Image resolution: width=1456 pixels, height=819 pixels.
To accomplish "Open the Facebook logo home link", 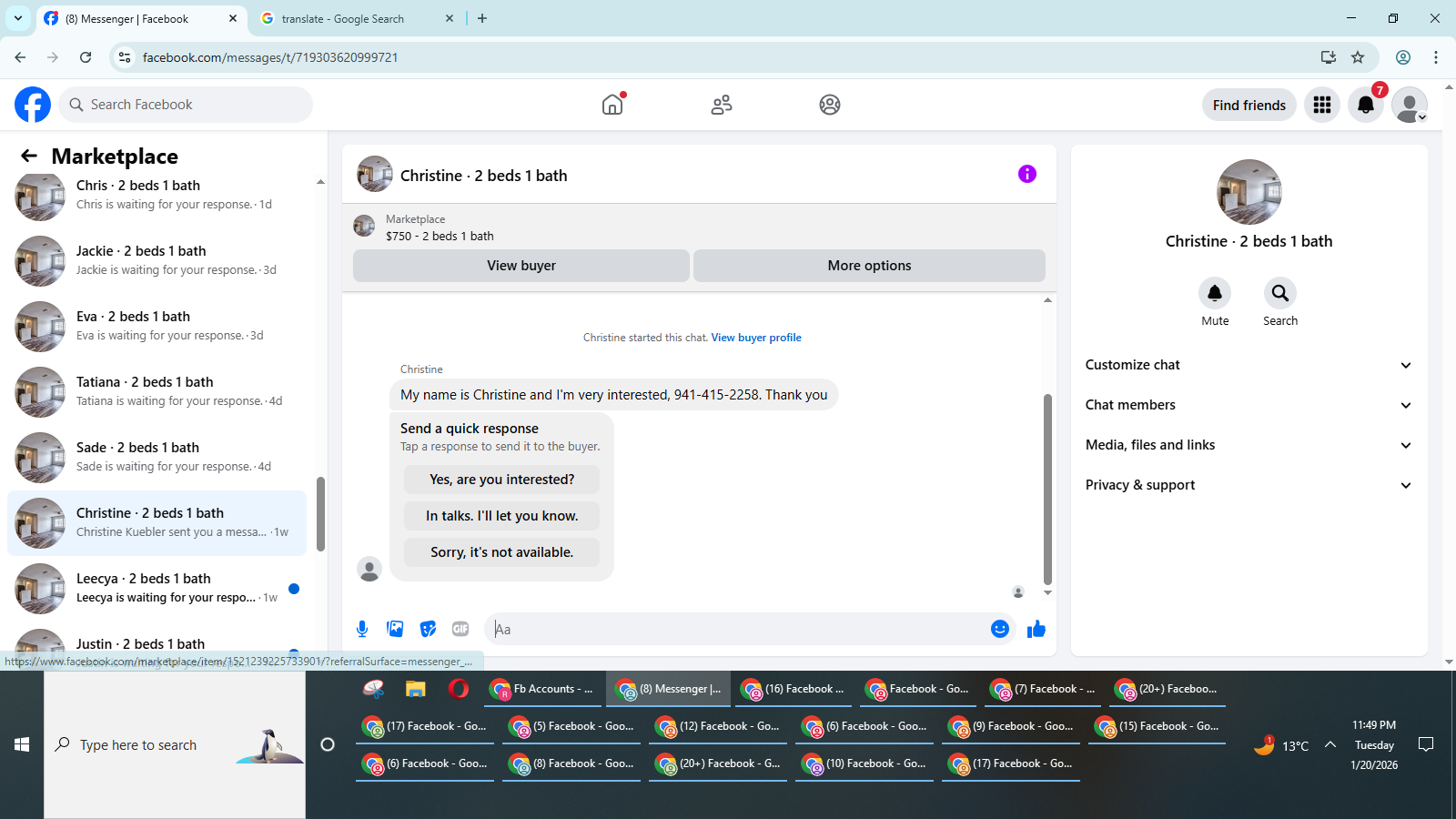I will [33, 105].
